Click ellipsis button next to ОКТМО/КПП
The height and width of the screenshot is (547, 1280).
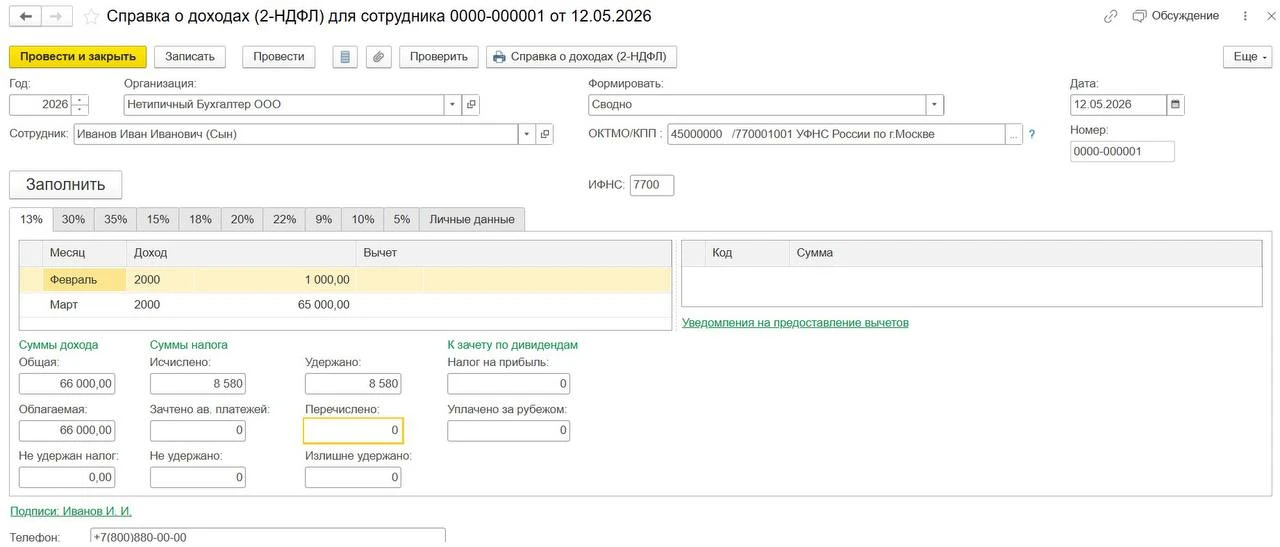tap(1014, 134)
